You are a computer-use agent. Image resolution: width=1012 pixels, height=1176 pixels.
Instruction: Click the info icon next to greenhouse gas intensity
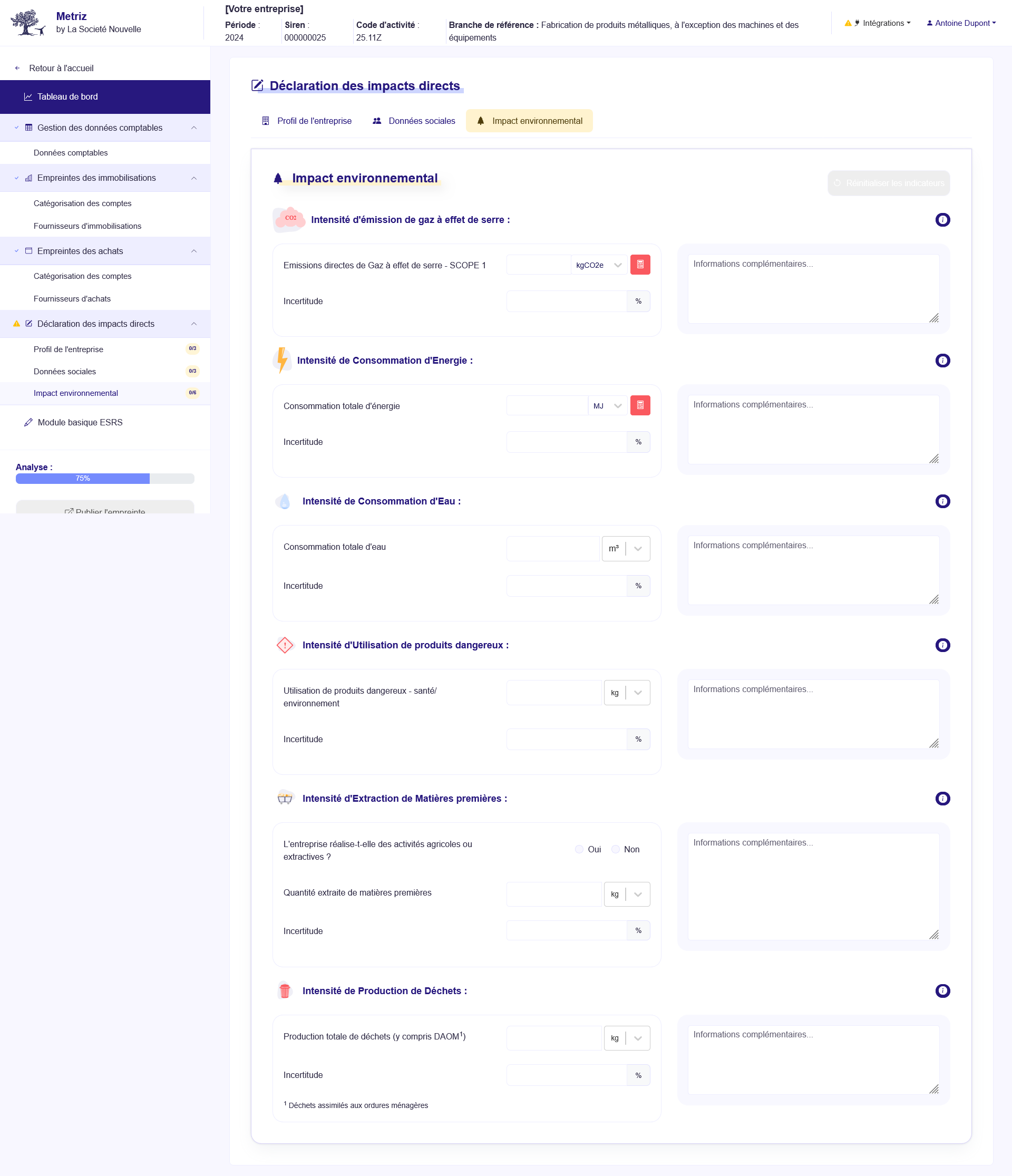943,220
